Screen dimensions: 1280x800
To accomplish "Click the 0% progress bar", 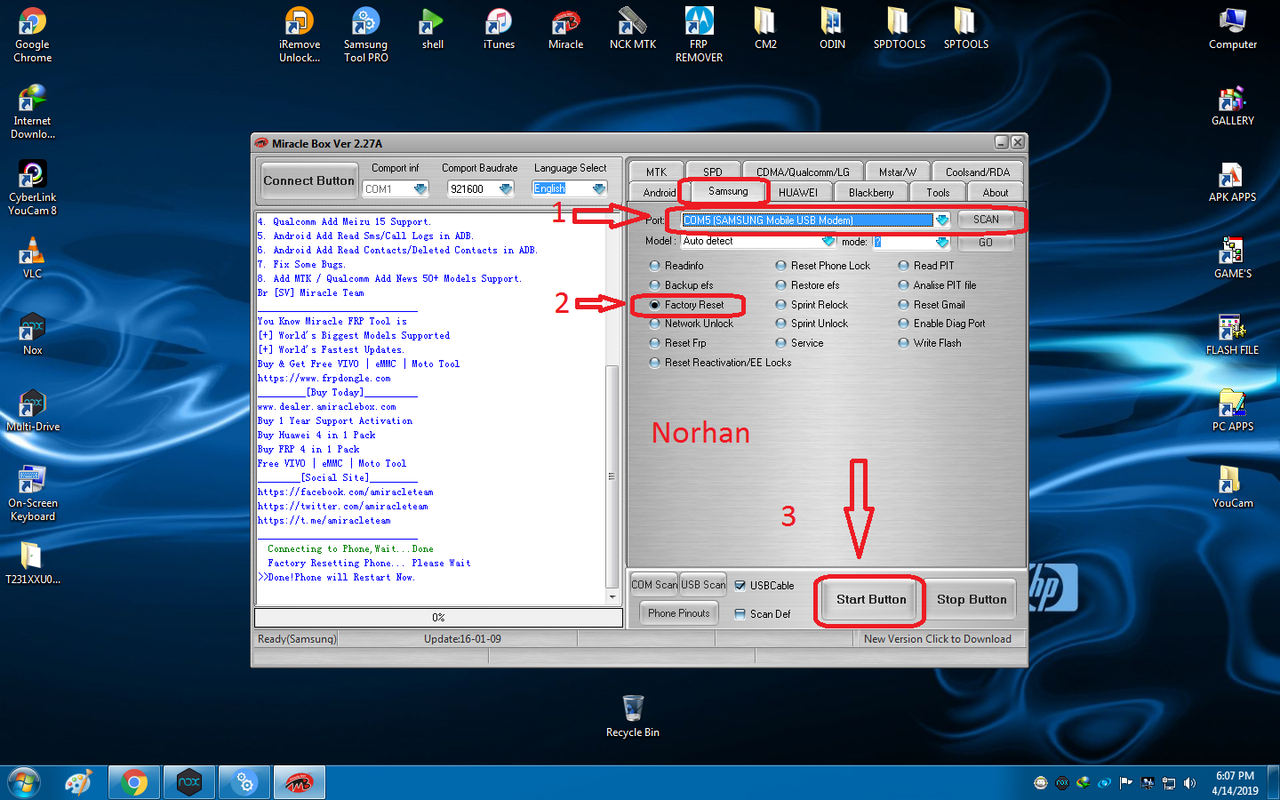I will (438, 618).
